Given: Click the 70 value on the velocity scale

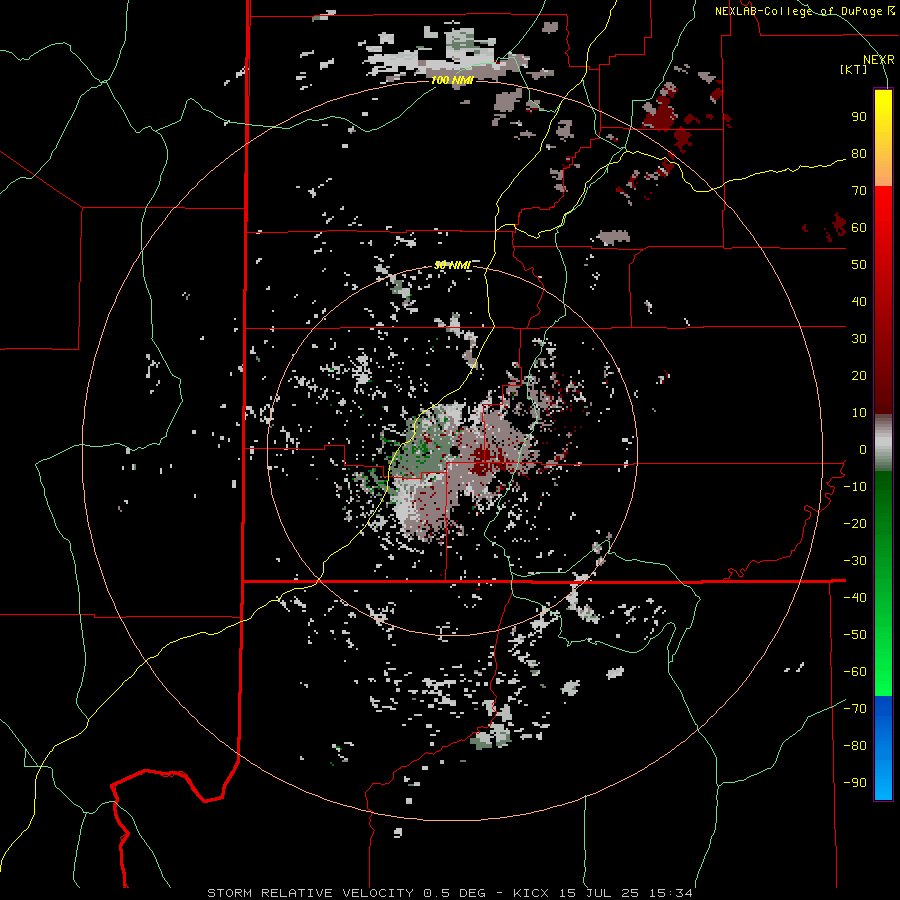Looking at the screenshot, I should [859, 191].
